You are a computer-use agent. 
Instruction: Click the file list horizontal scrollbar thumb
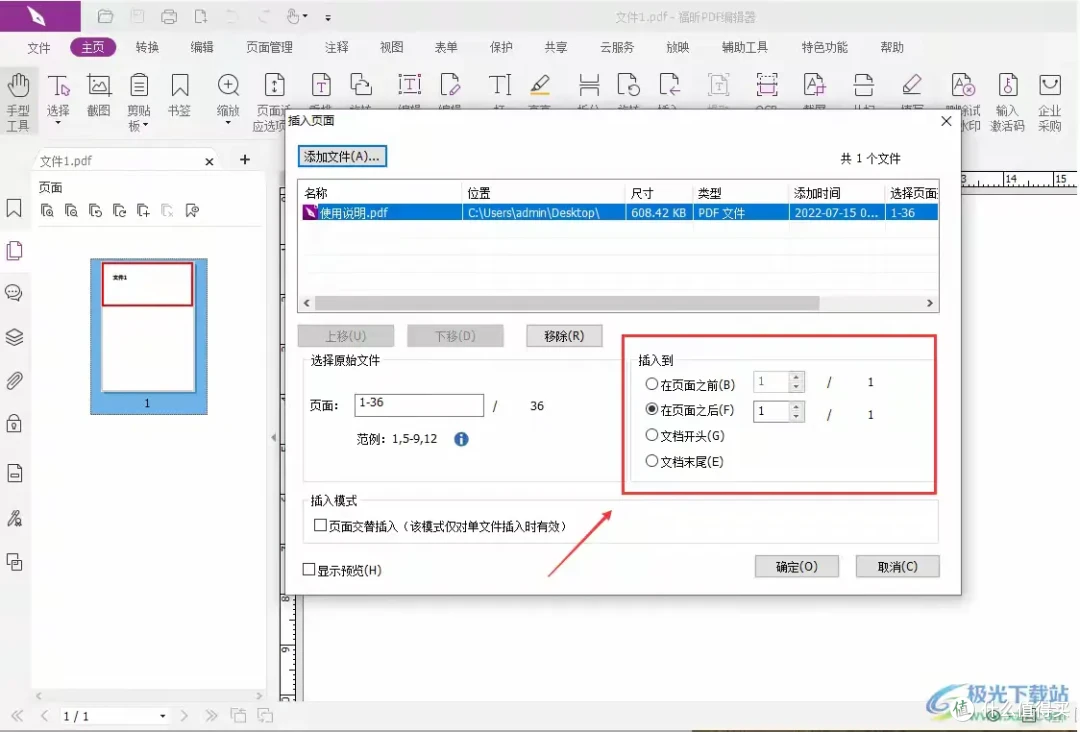[567, 303]
